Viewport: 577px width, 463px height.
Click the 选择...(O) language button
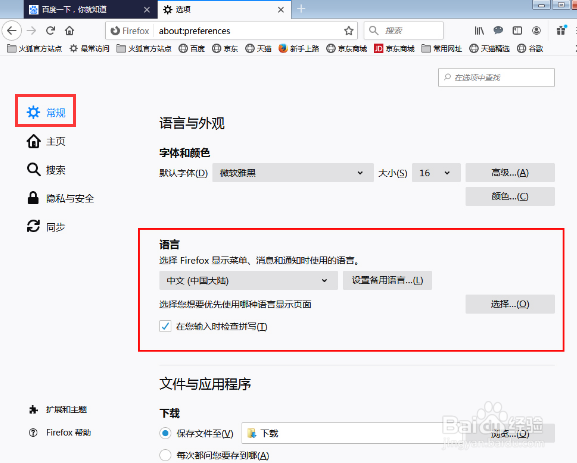point(510,304)
